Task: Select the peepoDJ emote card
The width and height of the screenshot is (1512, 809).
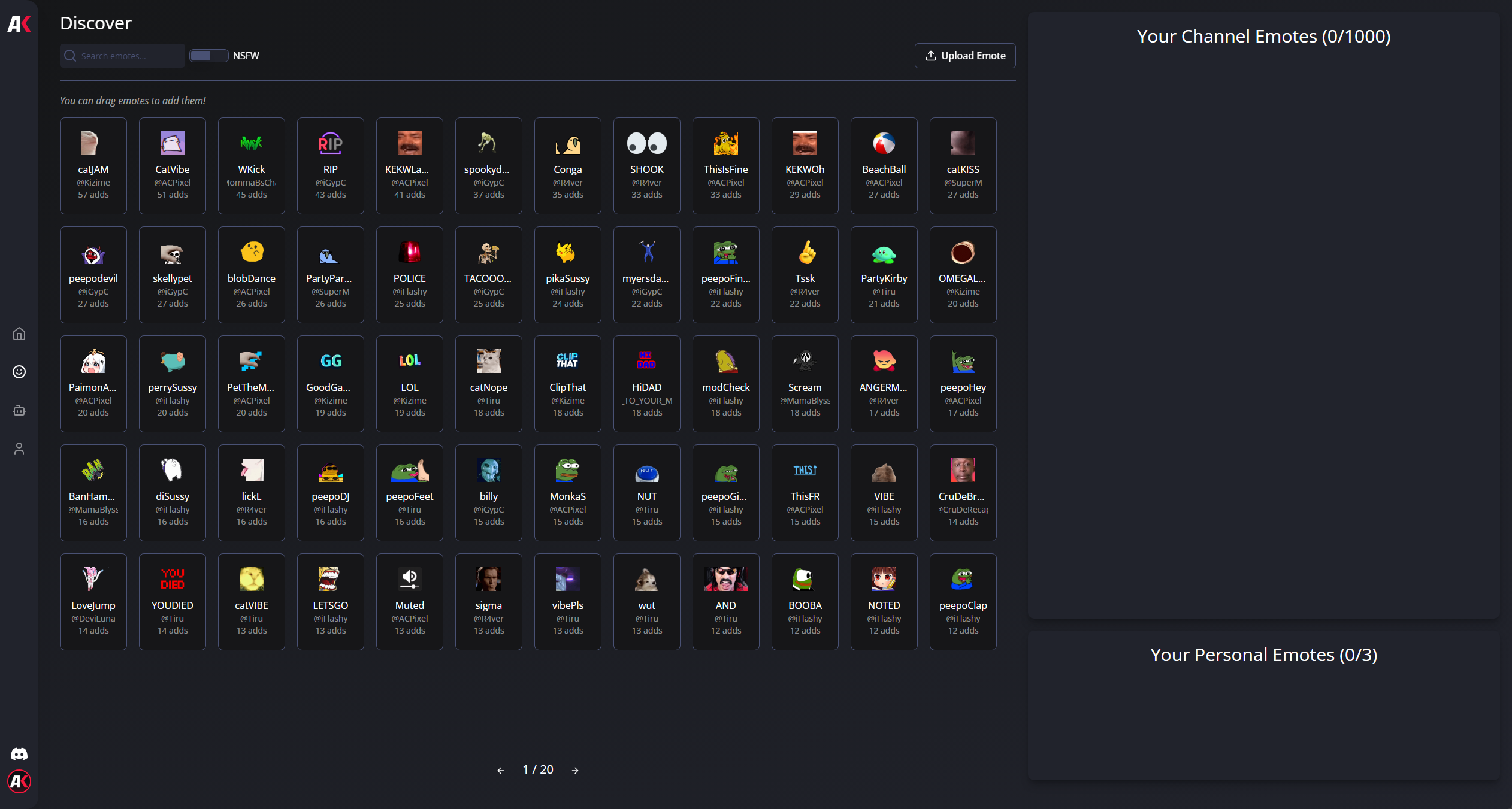Action: [x=331, y=493]
